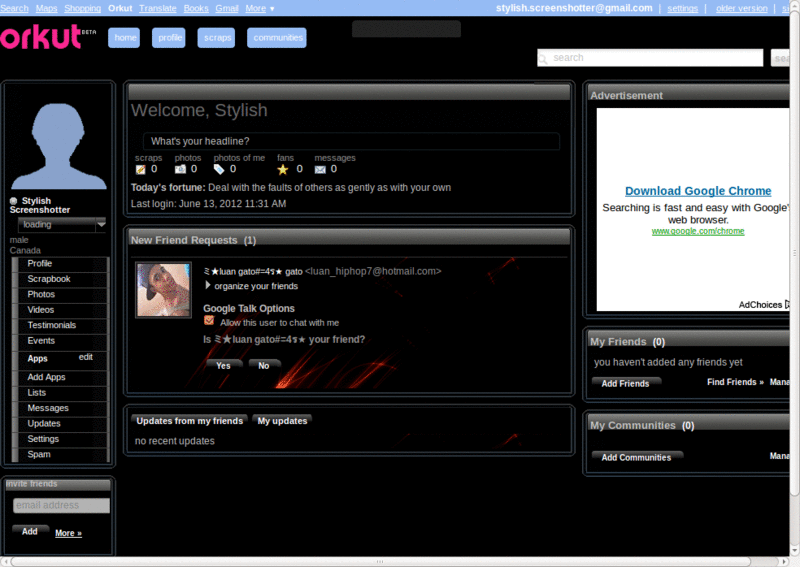Click the photos of me tag icon
This screenshot has height=567, width=800.
[x=219, y=169]
